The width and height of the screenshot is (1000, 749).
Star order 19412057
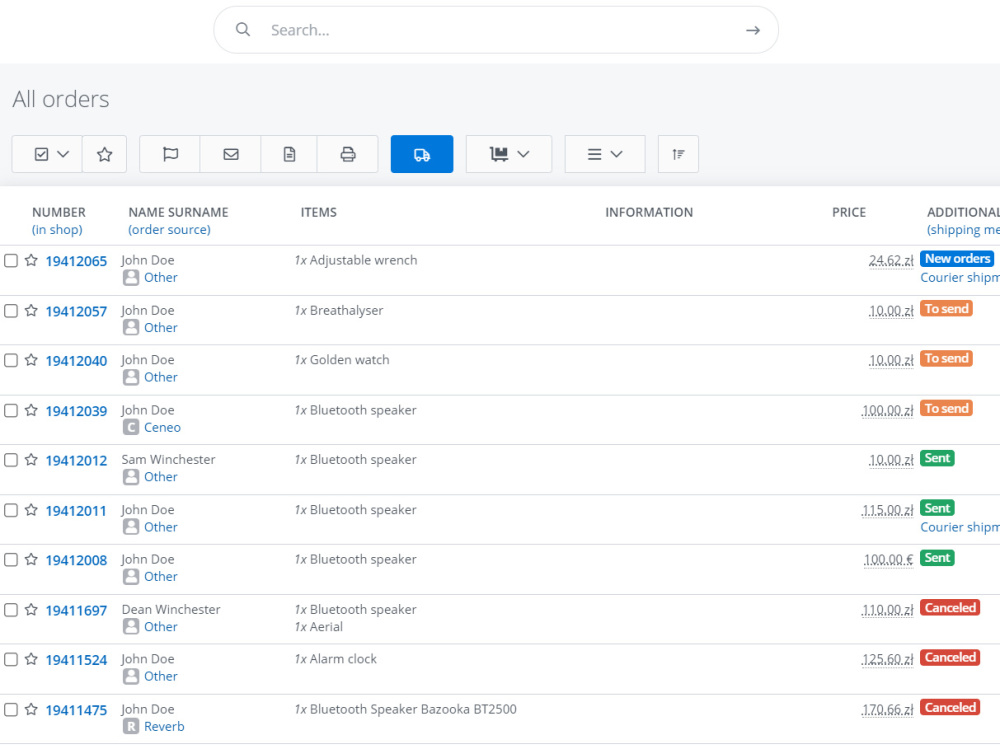click(31, 311)
